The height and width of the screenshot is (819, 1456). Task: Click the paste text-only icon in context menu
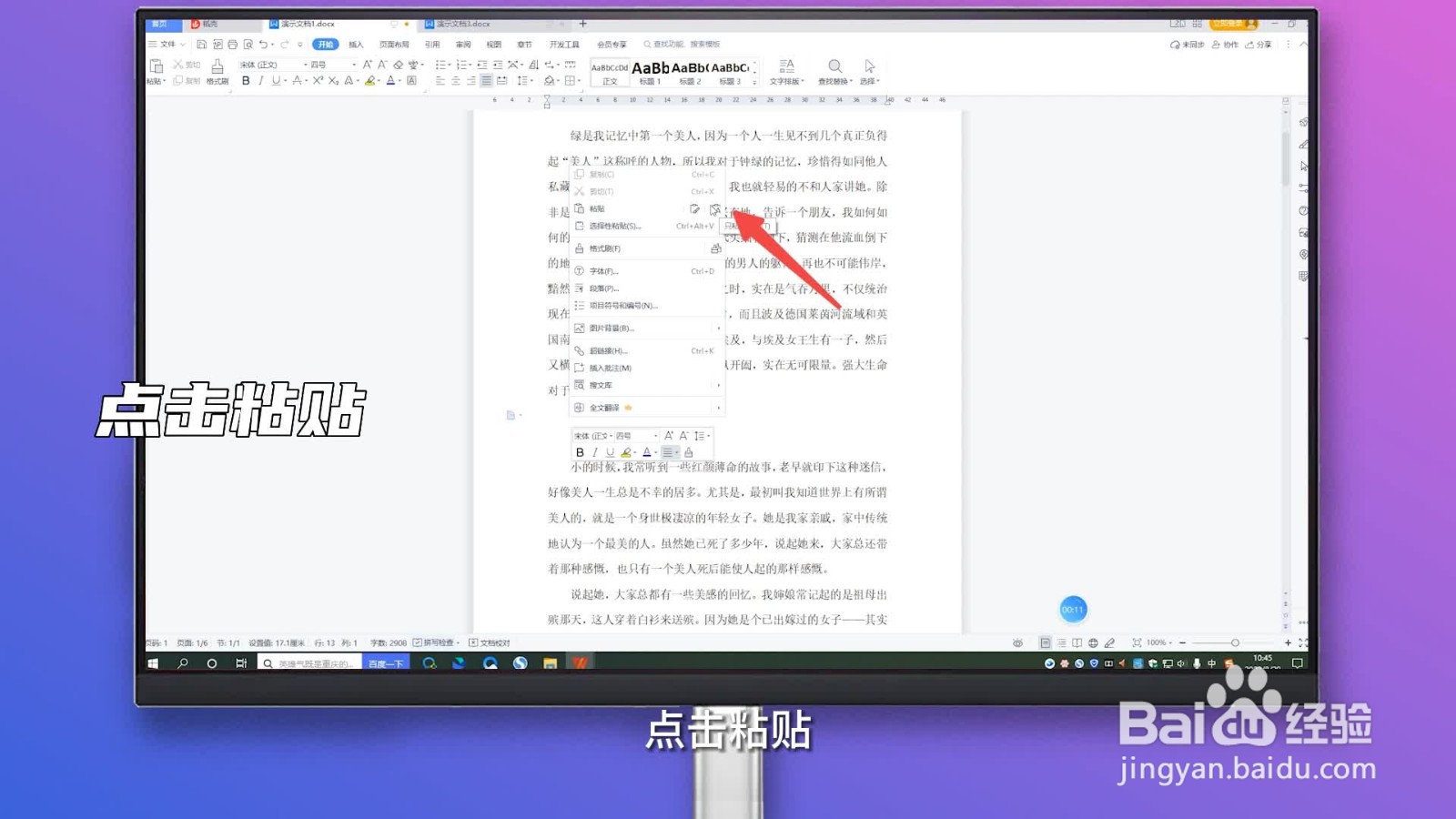[715, 209]
